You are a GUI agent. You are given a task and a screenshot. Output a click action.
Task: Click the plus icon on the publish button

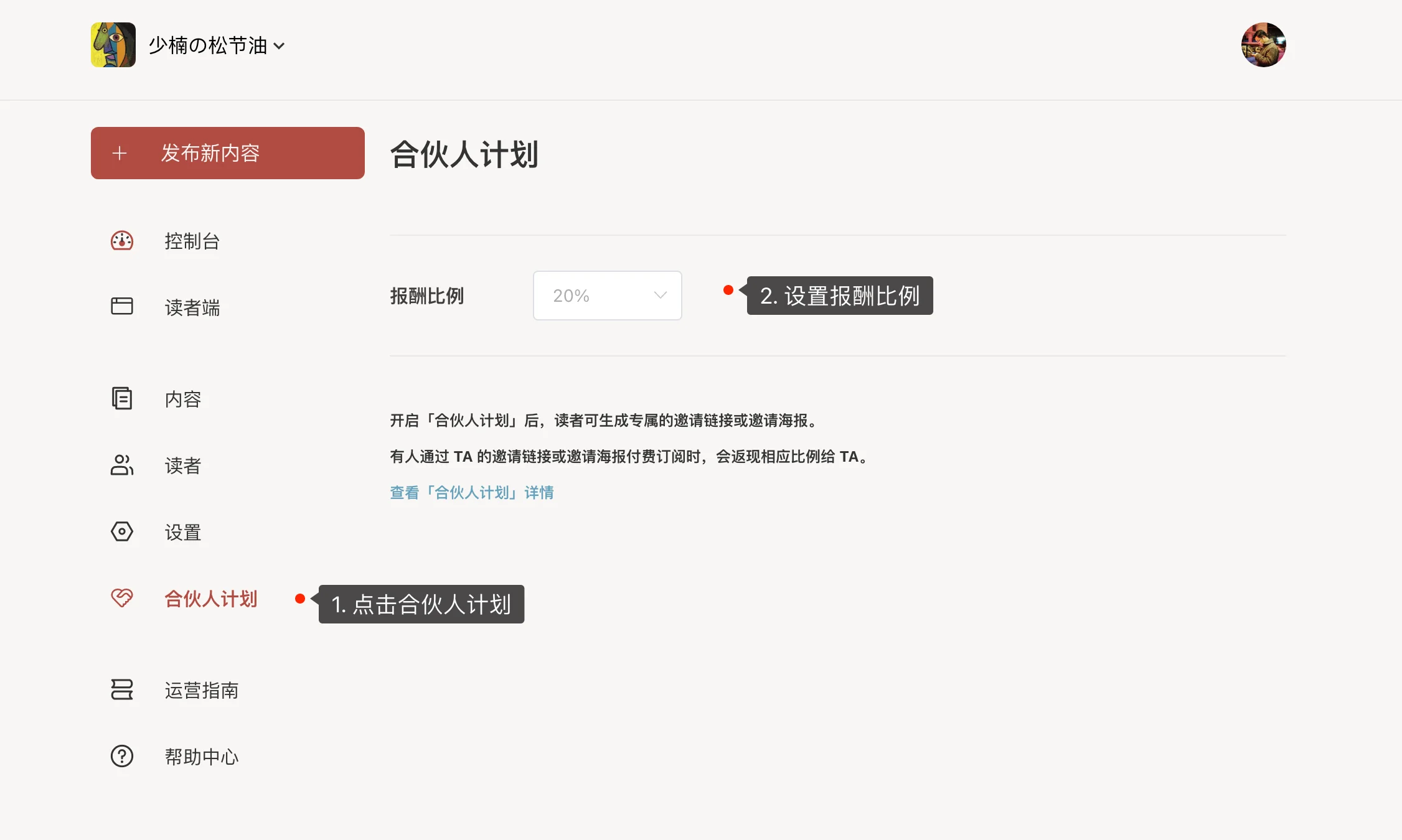pos(120,153)
